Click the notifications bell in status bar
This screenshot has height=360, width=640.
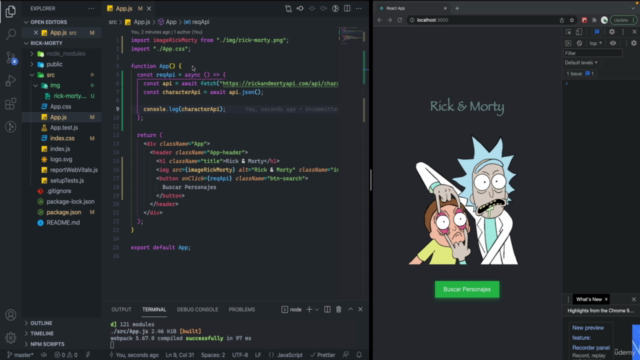pos(359,355)
